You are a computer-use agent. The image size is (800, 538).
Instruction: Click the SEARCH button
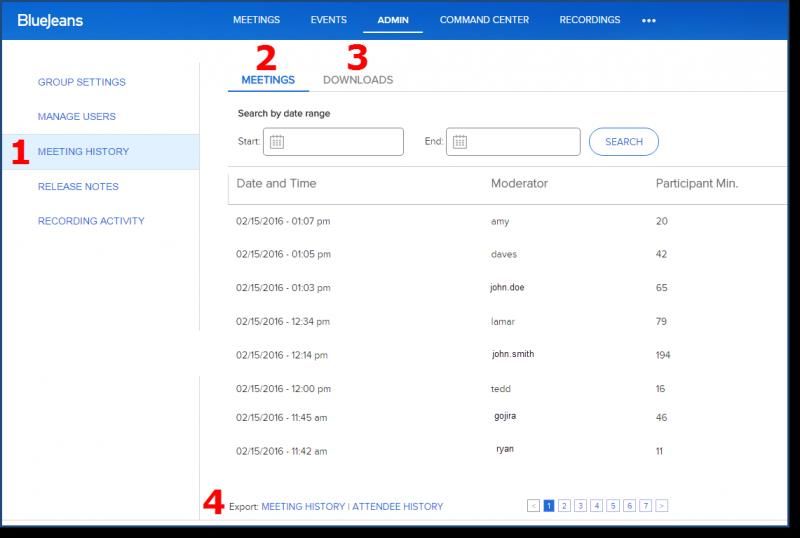point(623,142)
